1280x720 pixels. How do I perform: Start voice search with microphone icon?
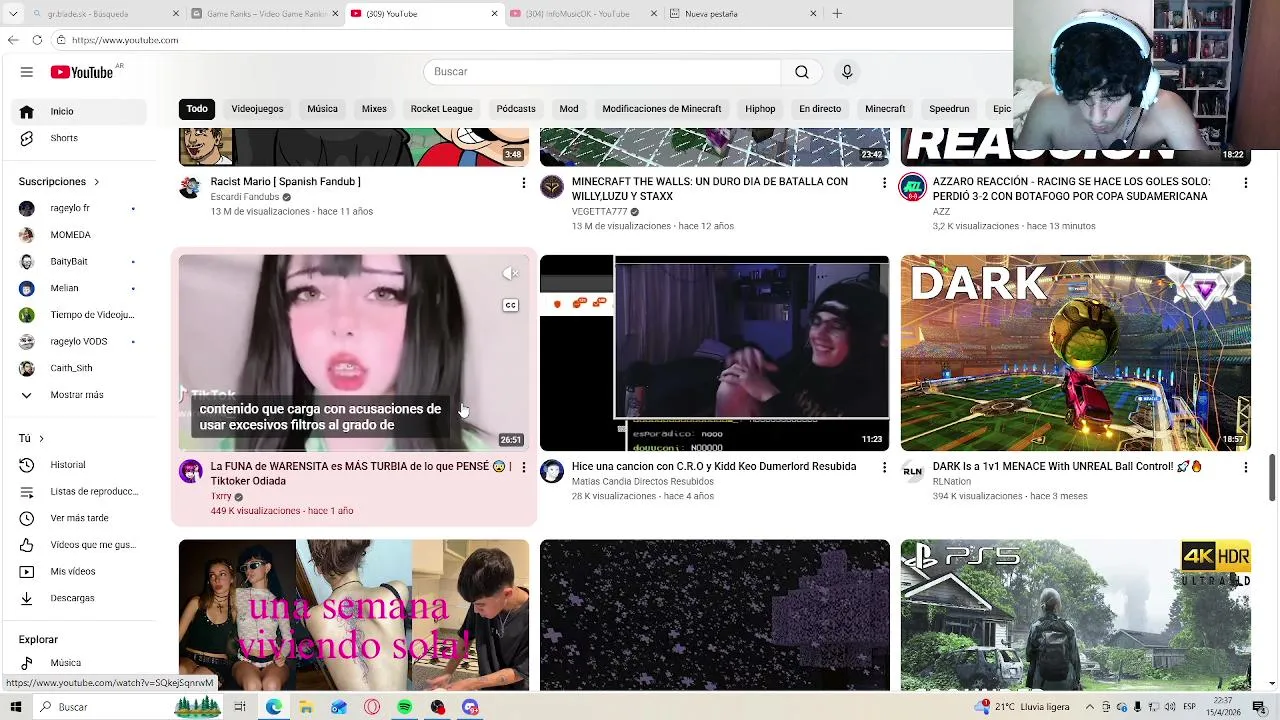click(847, 72)
